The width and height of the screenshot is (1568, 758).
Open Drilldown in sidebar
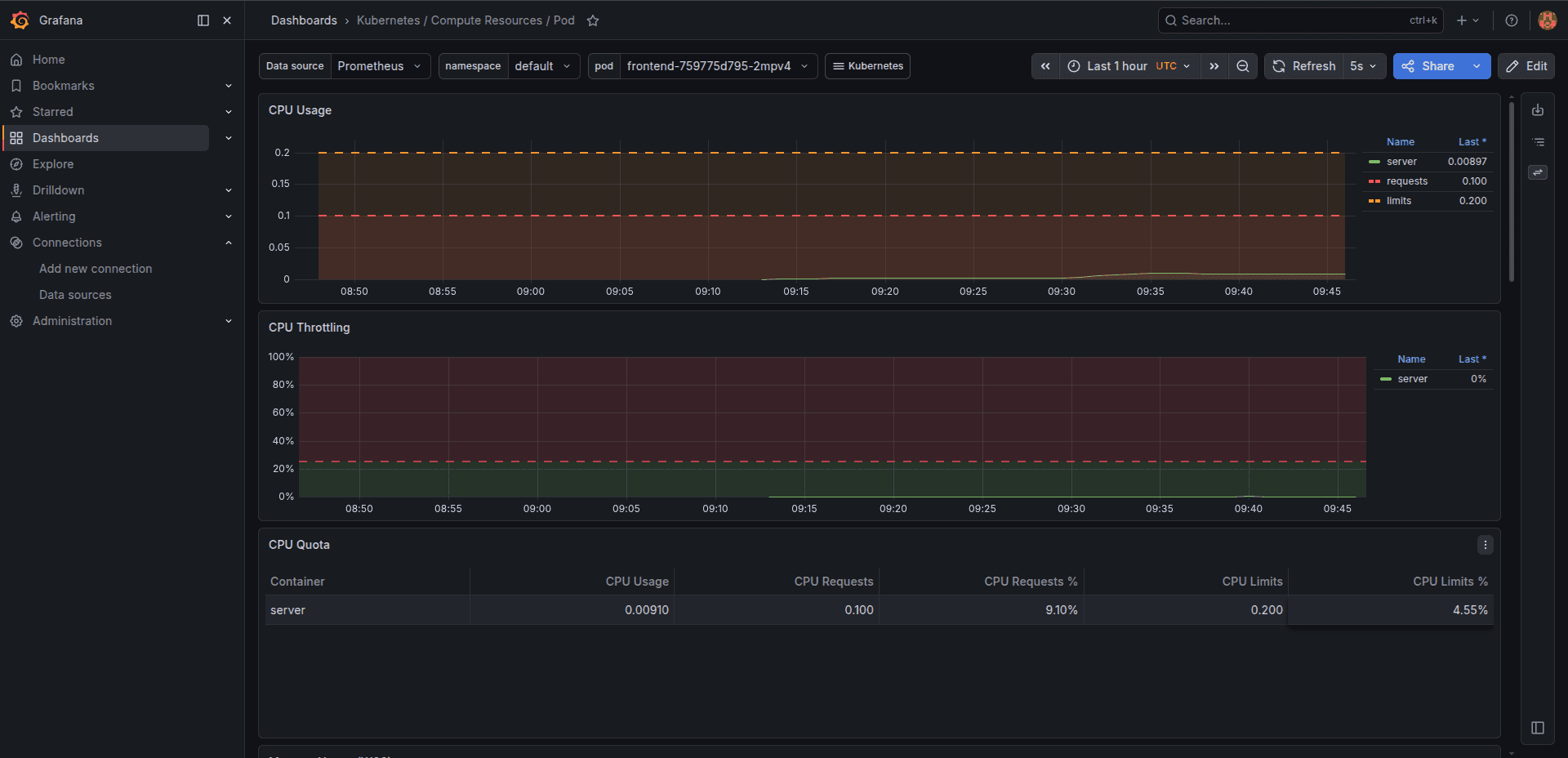coord(58,190)
